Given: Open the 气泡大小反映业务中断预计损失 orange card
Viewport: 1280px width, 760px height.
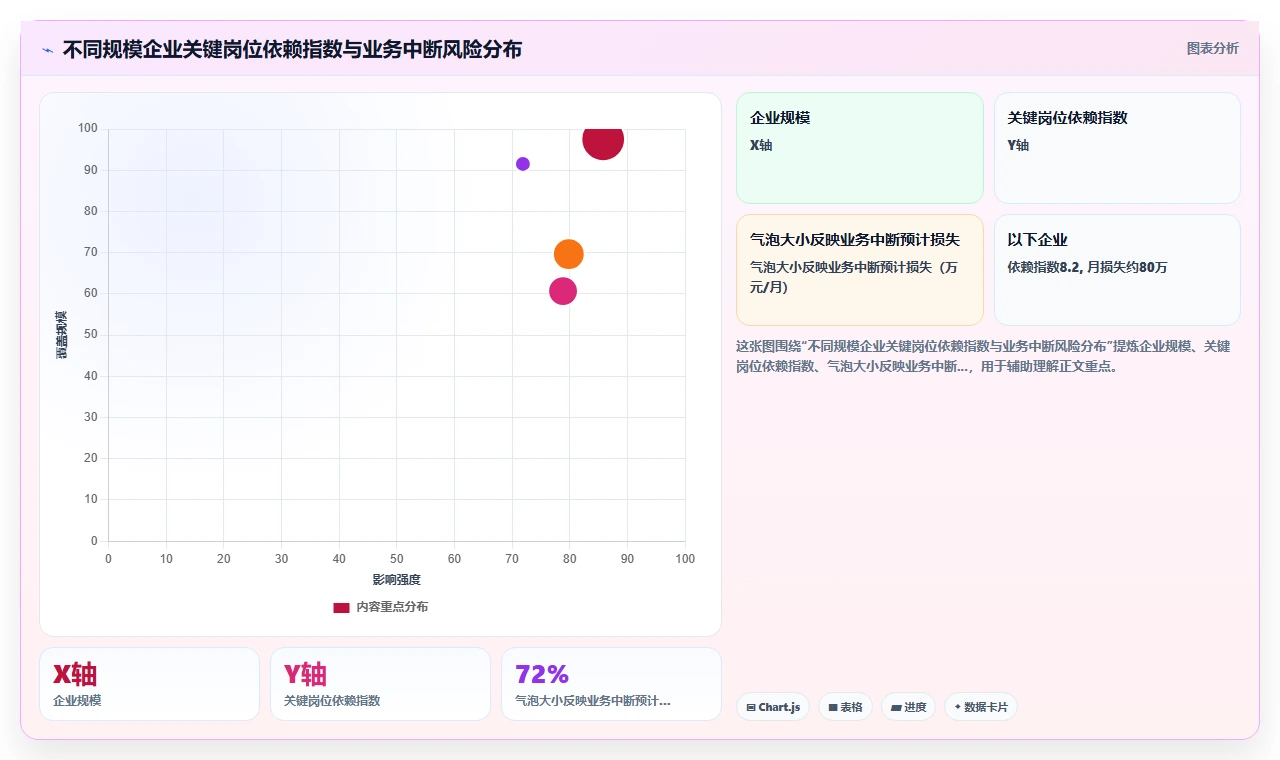Looking at the screenshot, I should pos(860,270).
